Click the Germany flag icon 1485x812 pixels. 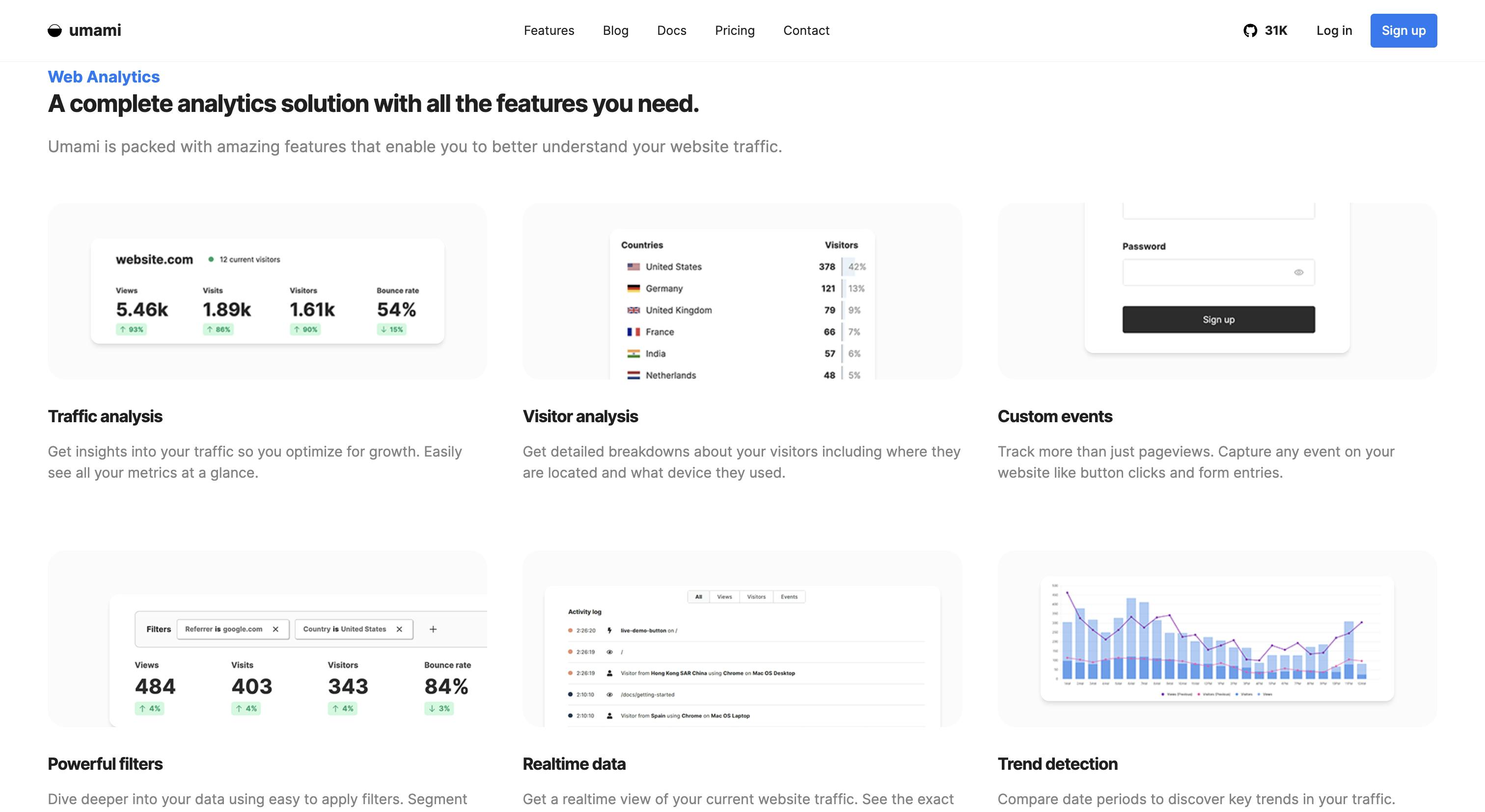pos(633,289)
